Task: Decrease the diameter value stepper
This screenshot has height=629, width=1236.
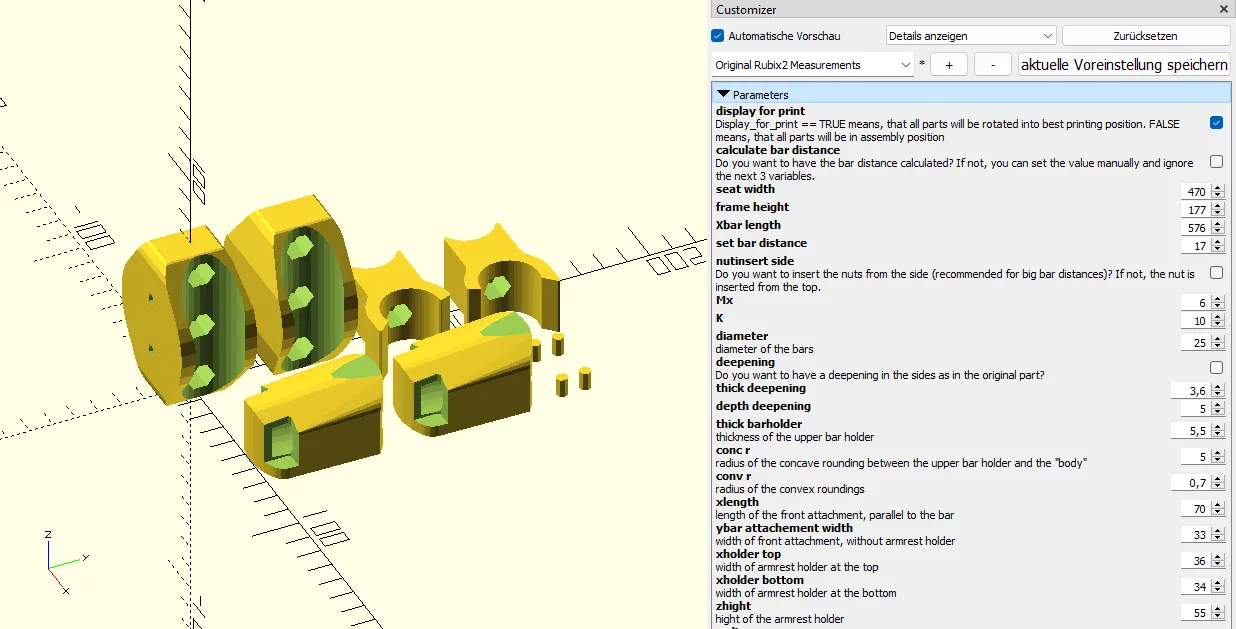Action: pyautogui.click(x=1217, y=347)
